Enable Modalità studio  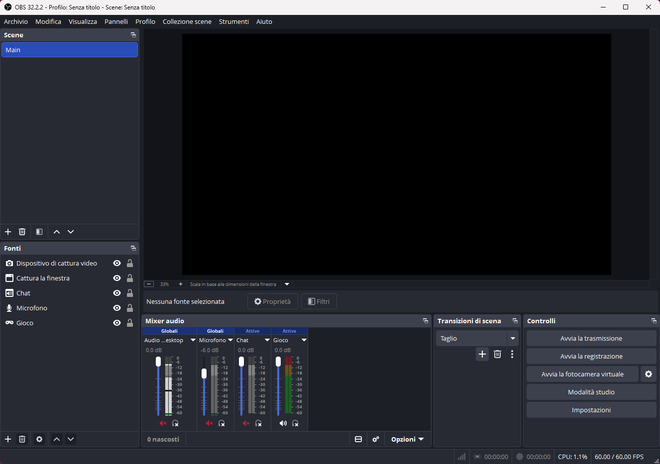pos(591,392)
